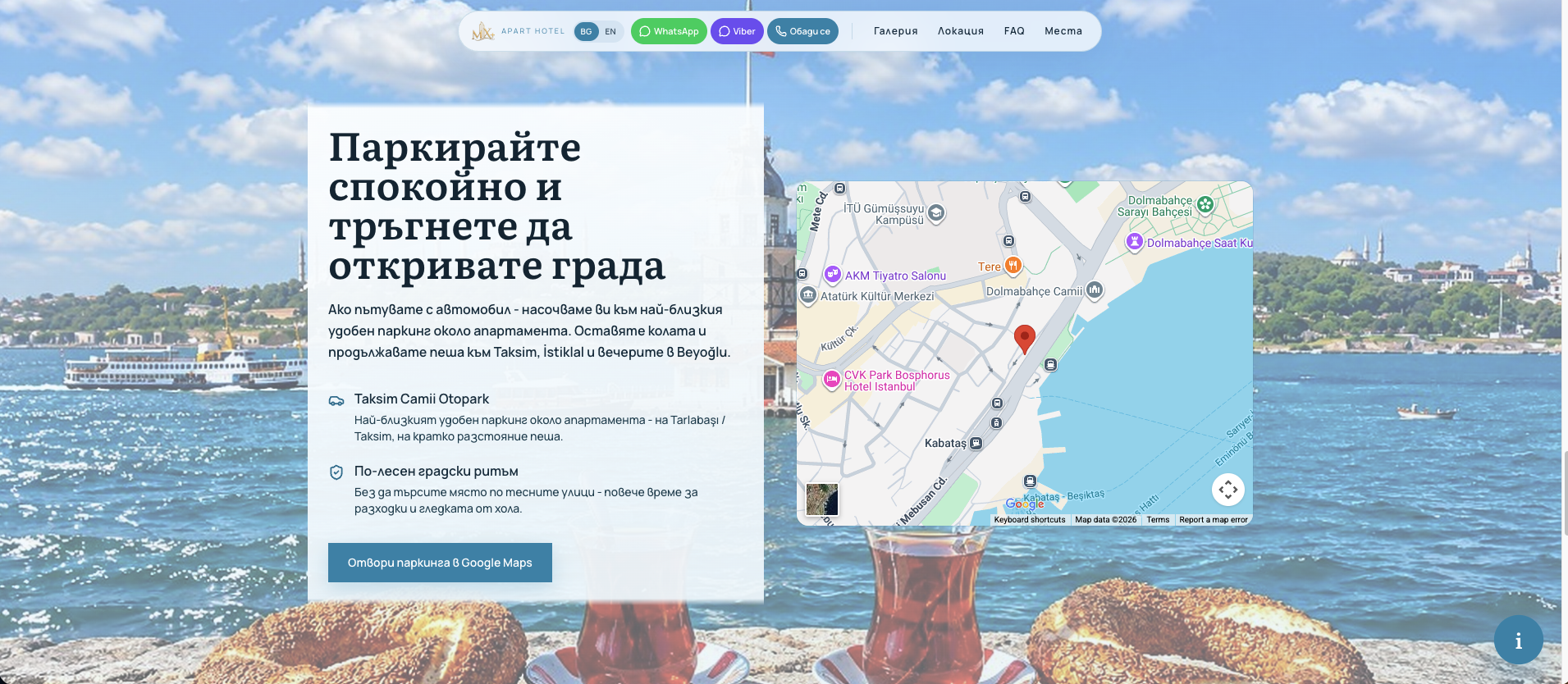
Task: Select İTÜ Gümüşsuyu Kampüsü marker
Action: coord(936,213)
